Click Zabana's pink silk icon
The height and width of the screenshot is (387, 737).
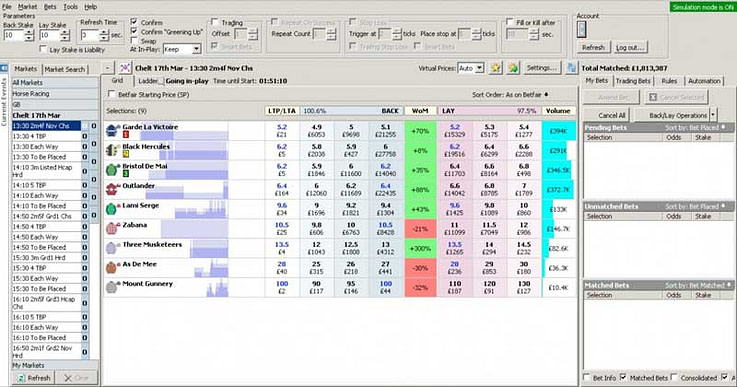pos(111,229)
